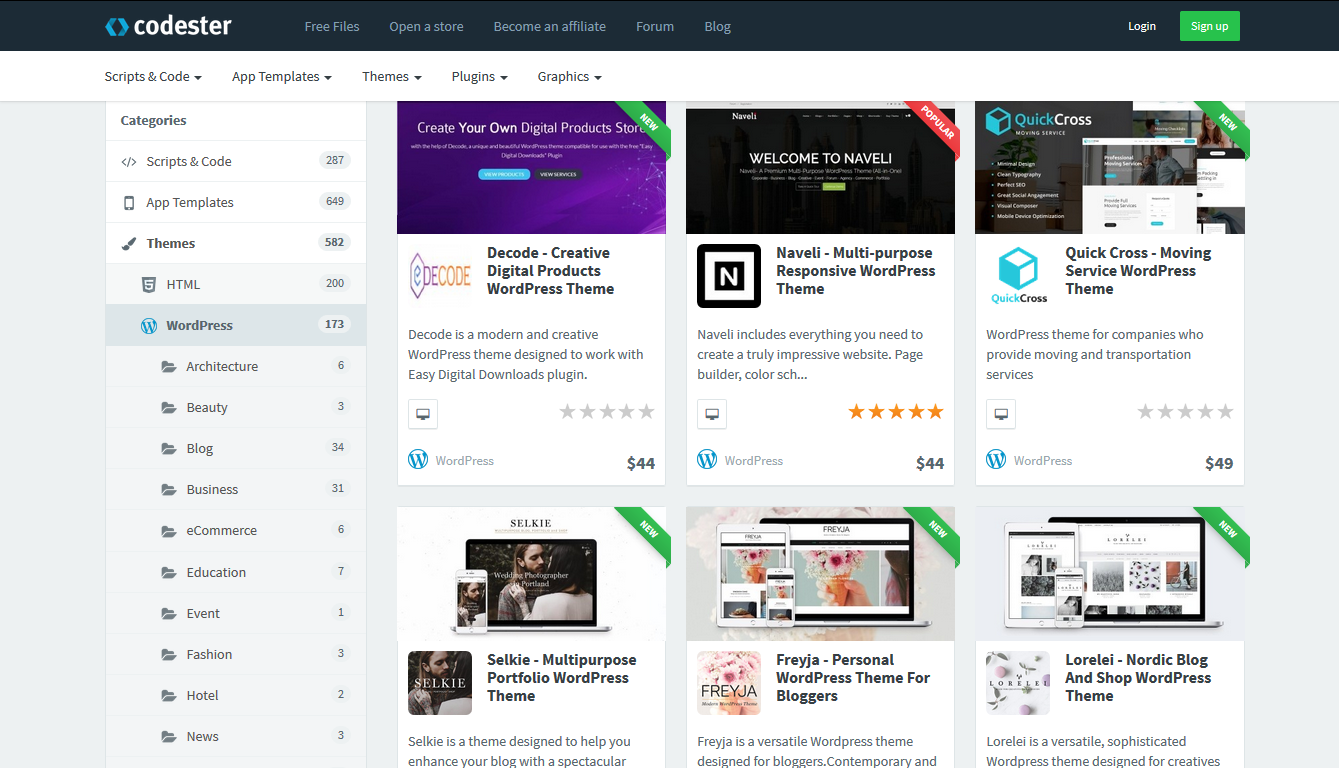Click the grey star rating on Quick Cross
This screenshot has height=768, width=1339.
pyautogui.click(x=1186, y=412)
